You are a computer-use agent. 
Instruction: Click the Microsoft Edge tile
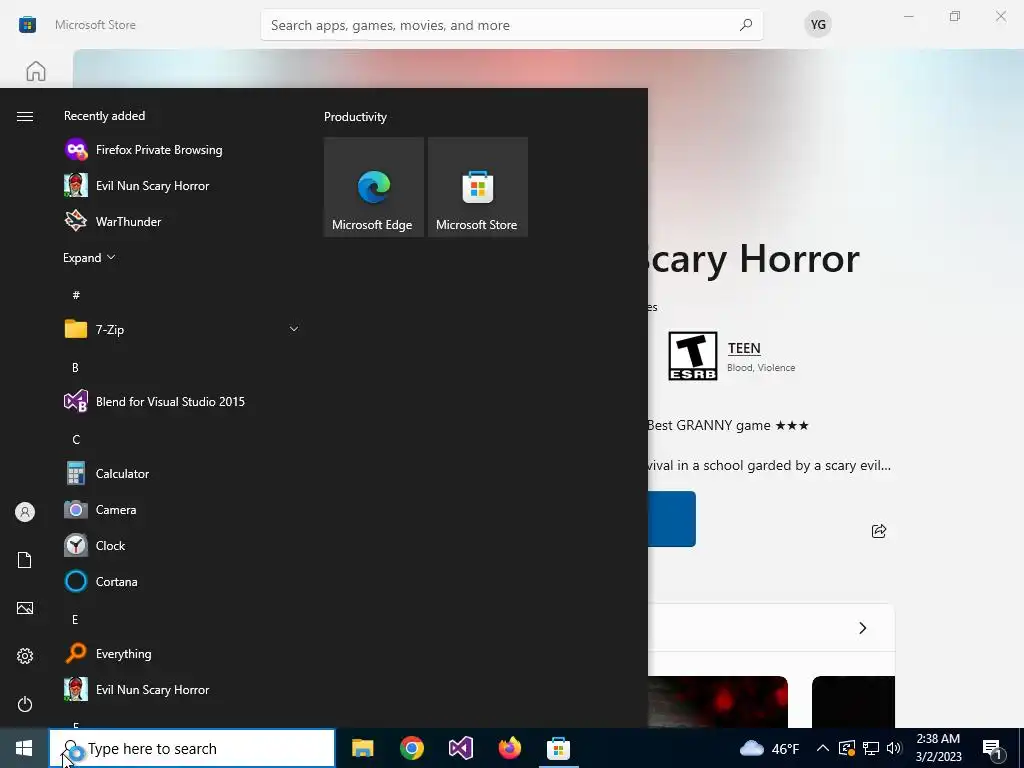click(x=374, y=187)
